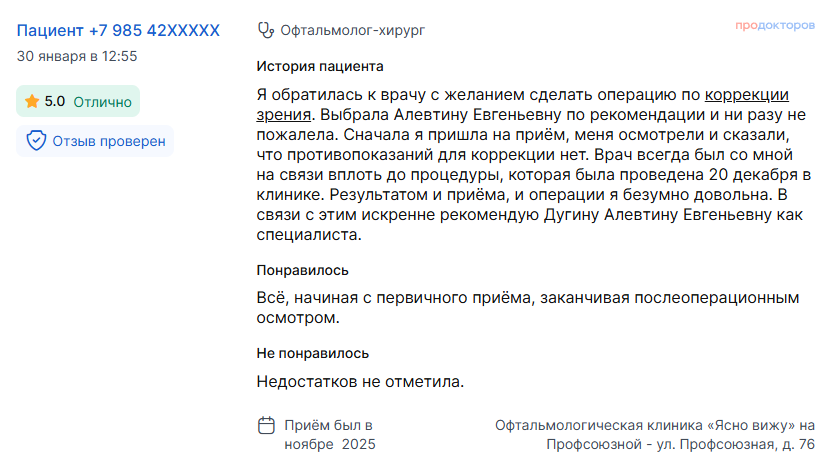Viewport: 834px width, 470px height.
Task: Click the shield checkmark verified icon
Action: (x=36, y=141)
